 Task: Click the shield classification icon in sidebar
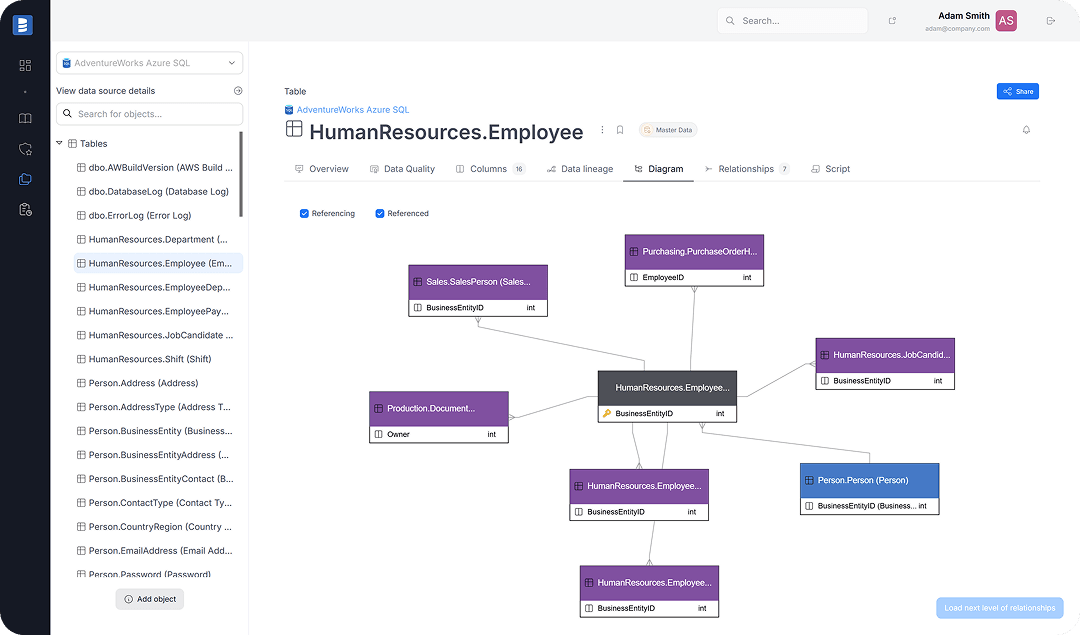point(25,149)
